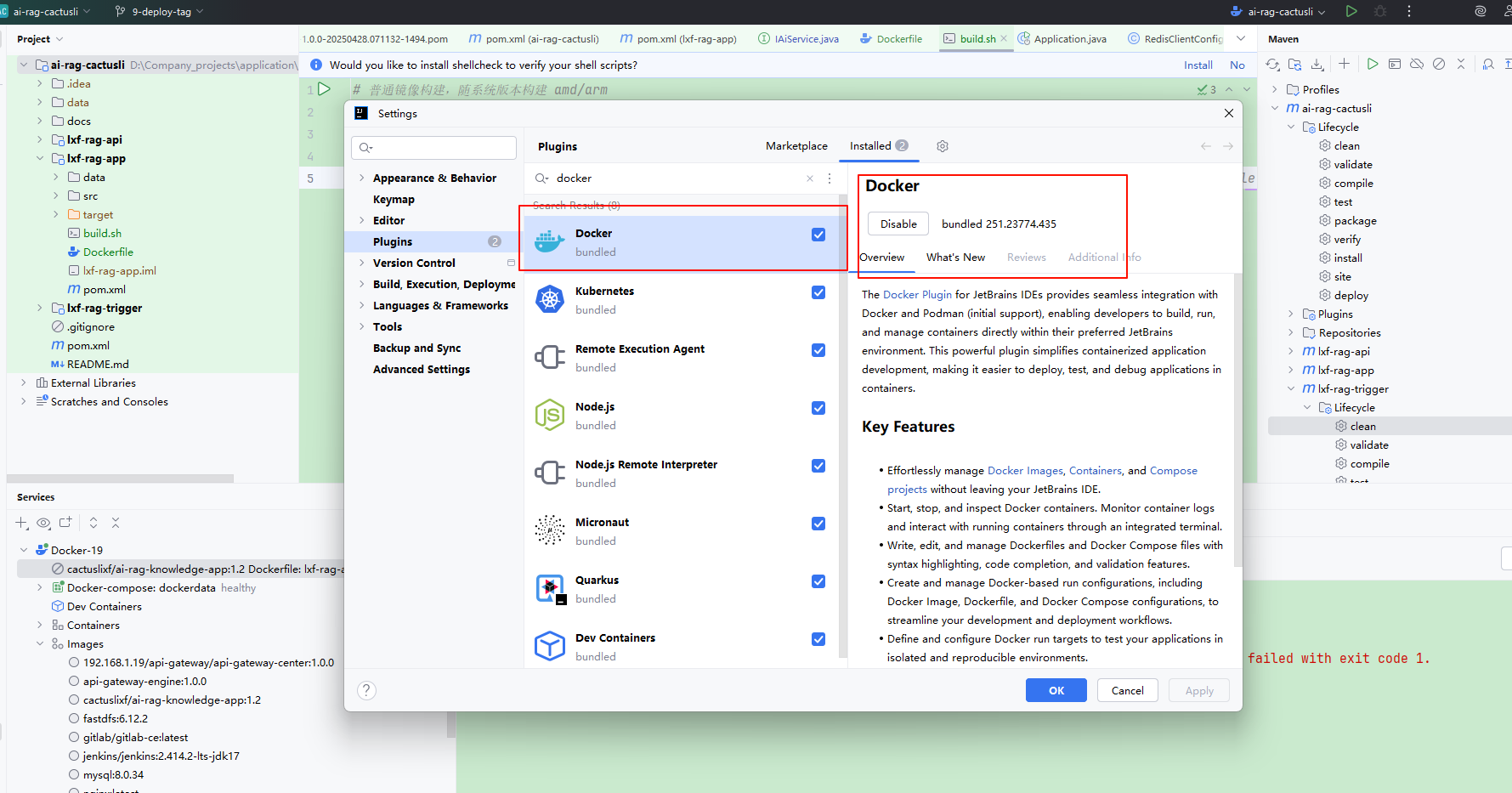
Task: Switch to the Installed plugins tab
Action: click(879, 146)
